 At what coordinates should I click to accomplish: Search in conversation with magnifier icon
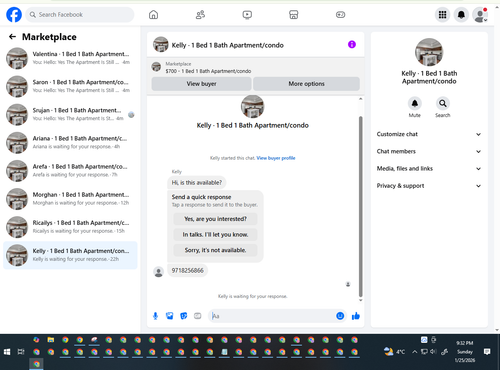click(x=443, y=103)
